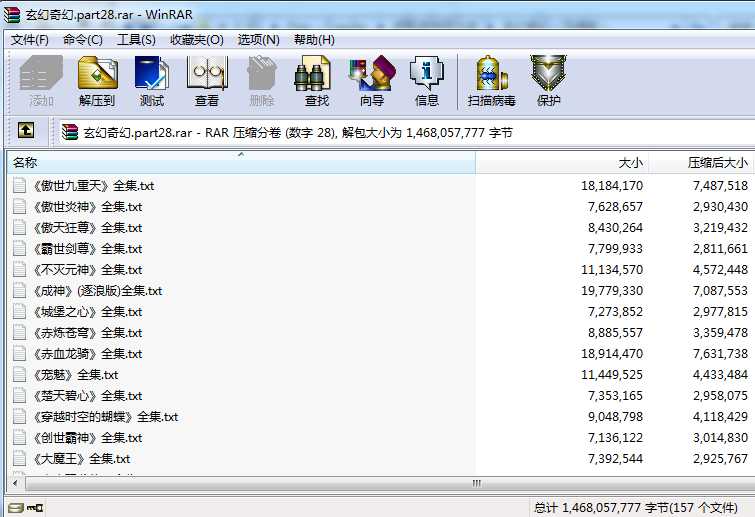Image resolution: width=755 pixels, height=517 pixels.
Task: Click size value 9,048,798
Action: [x=615, y=417]
